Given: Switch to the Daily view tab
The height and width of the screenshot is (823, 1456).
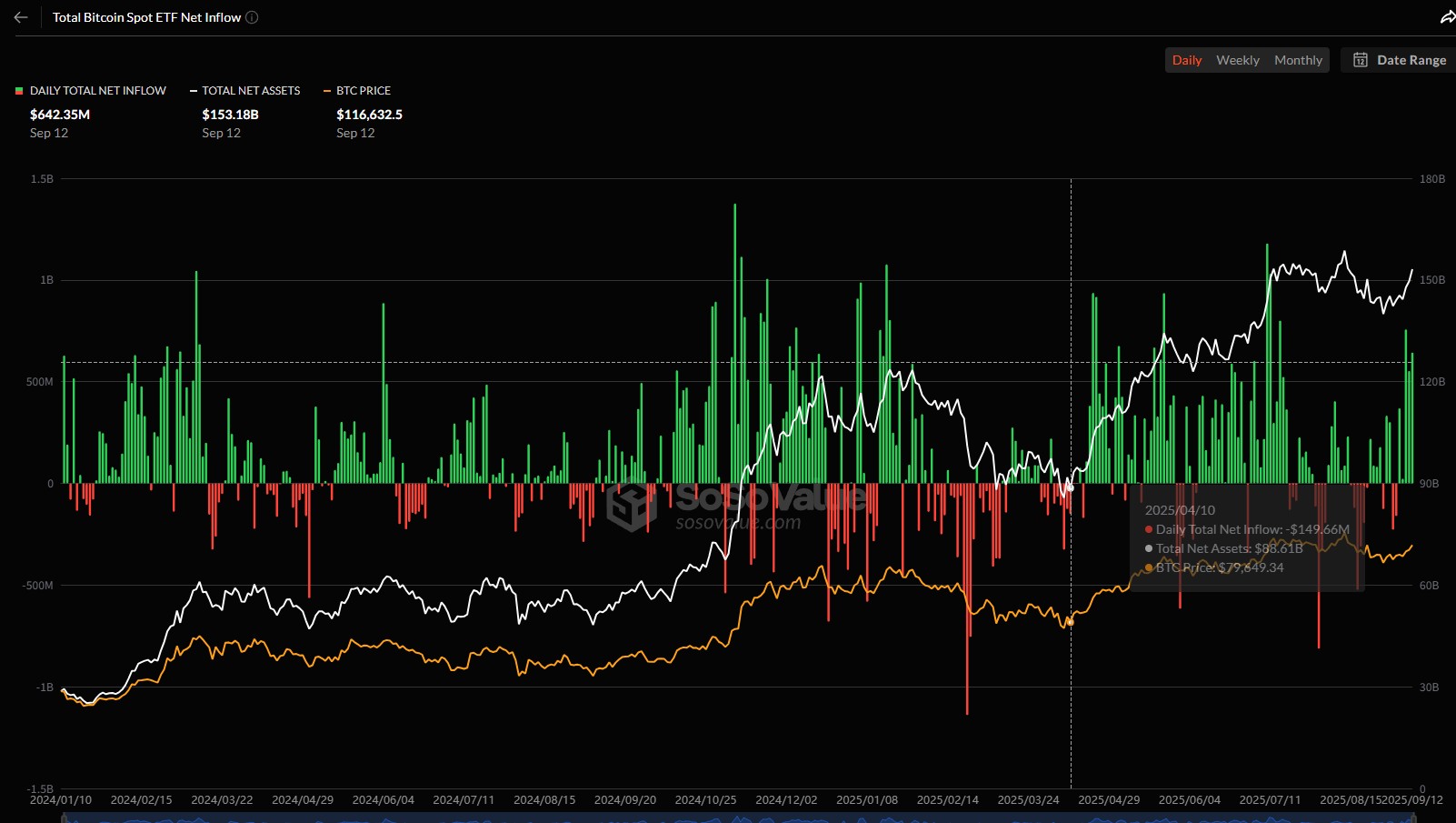Looking at the screenshot, I should (1187, 60).
